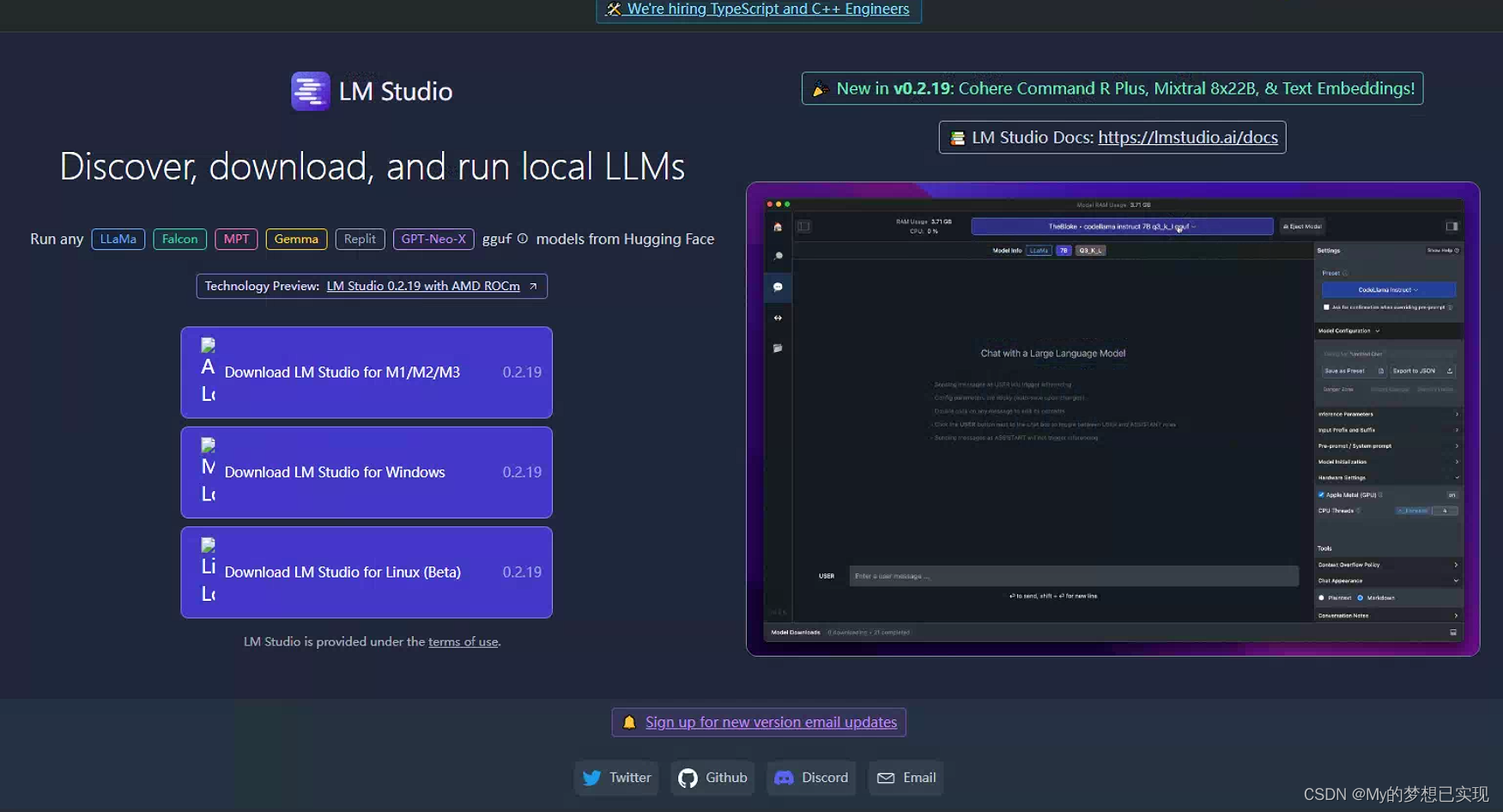Open LM Studio 0.2.19 with AMD ROCm link
The image size is (1503, 812).
[423, 287]
